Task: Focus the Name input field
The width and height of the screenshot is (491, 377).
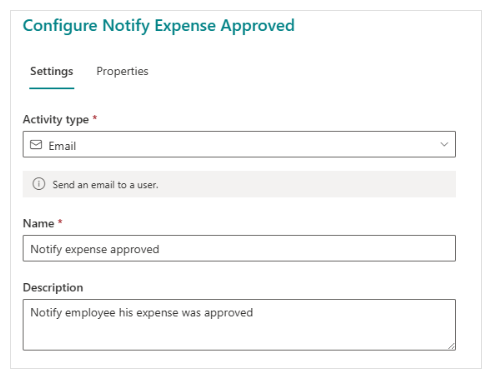Action: point(239,248)
